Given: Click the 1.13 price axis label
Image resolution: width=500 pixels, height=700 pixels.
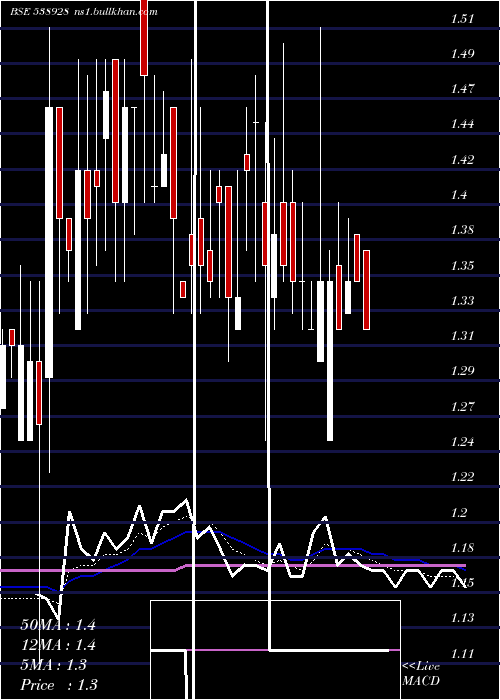Looking at the screenshot, I should coord(462,618).
